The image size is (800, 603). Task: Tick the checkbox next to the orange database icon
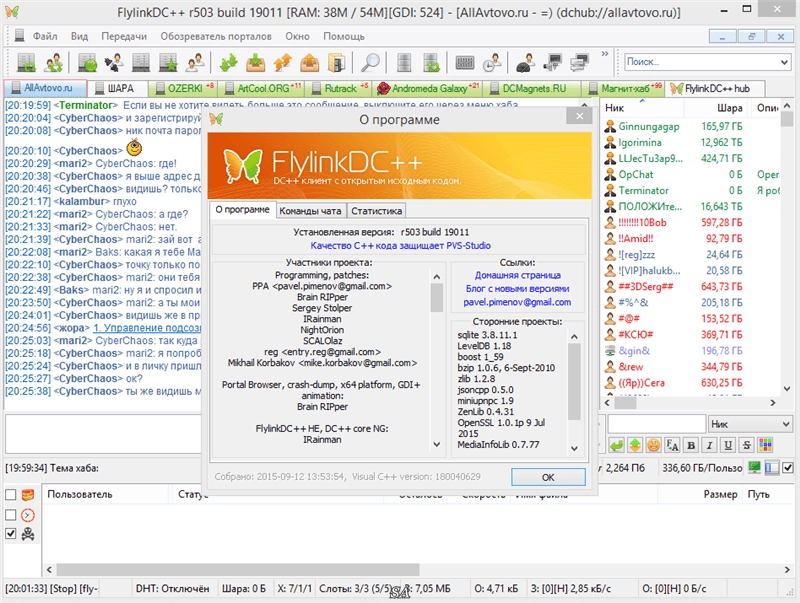click(10, 494)
